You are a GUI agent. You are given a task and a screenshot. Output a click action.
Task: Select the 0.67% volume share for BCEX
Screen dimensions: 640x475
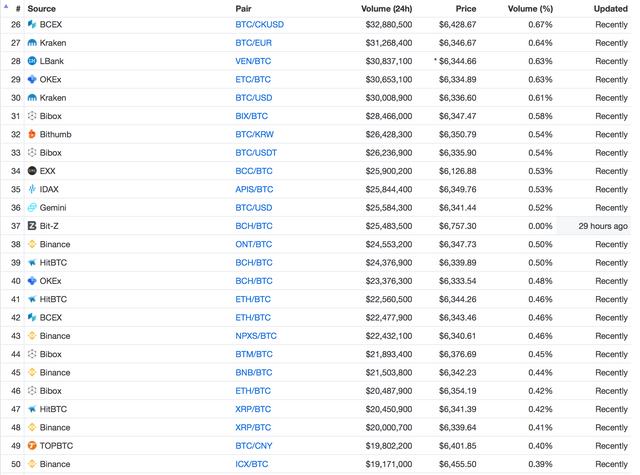pos(540,24)
